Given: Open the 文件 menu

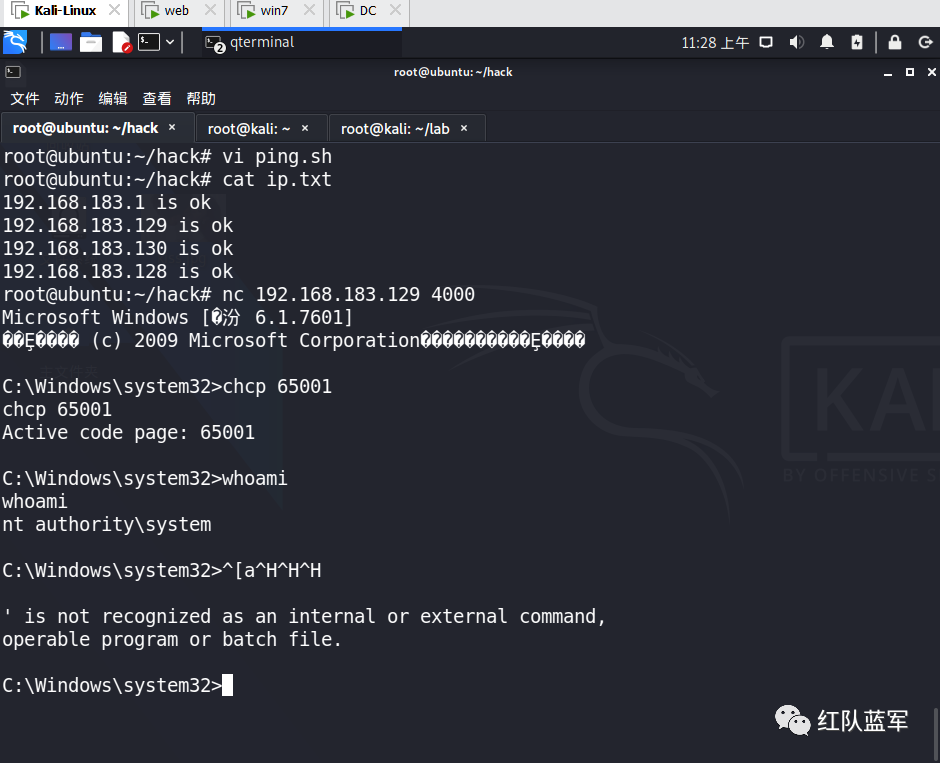Looking at the screenshot, I should coord(25,98).
